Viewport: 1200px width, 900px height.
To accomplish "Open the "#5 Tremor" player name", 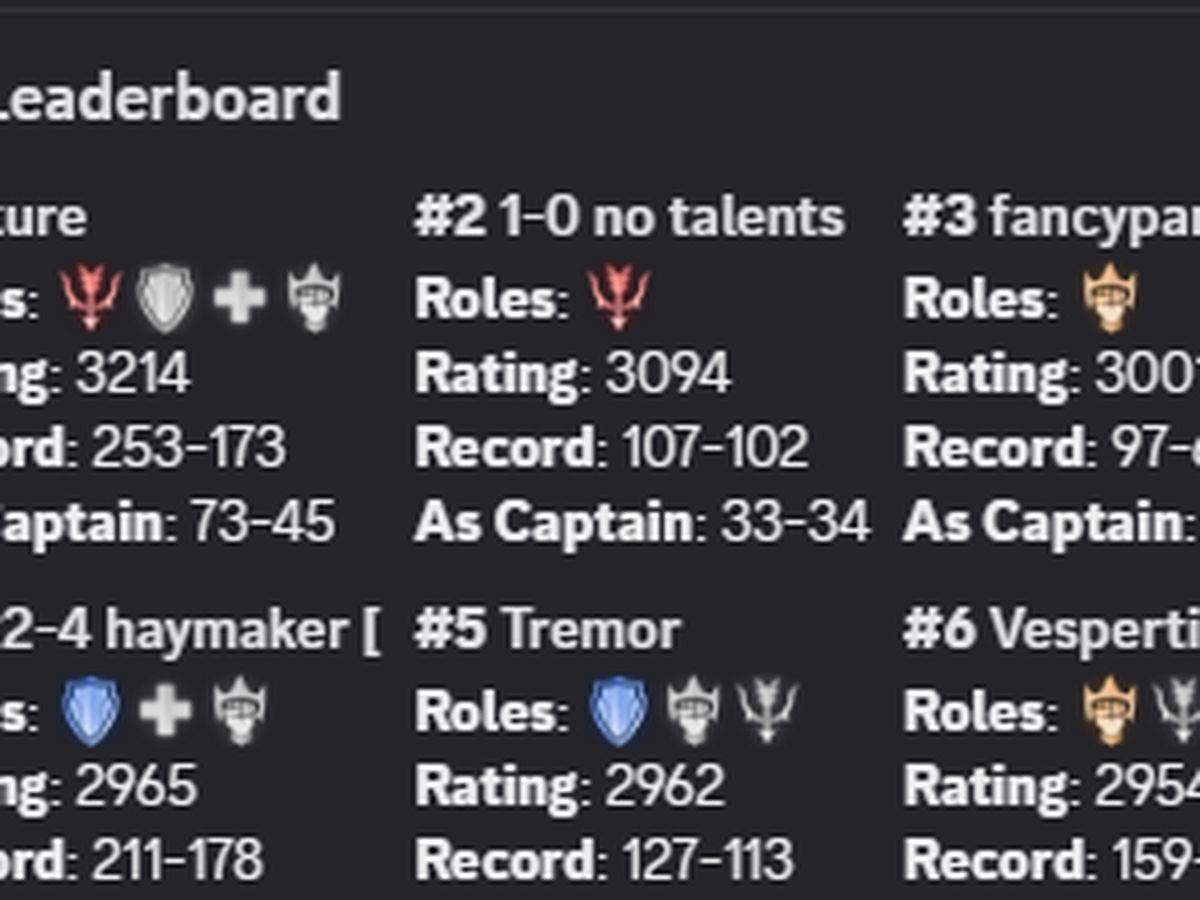I will click(x=548, y=630).
